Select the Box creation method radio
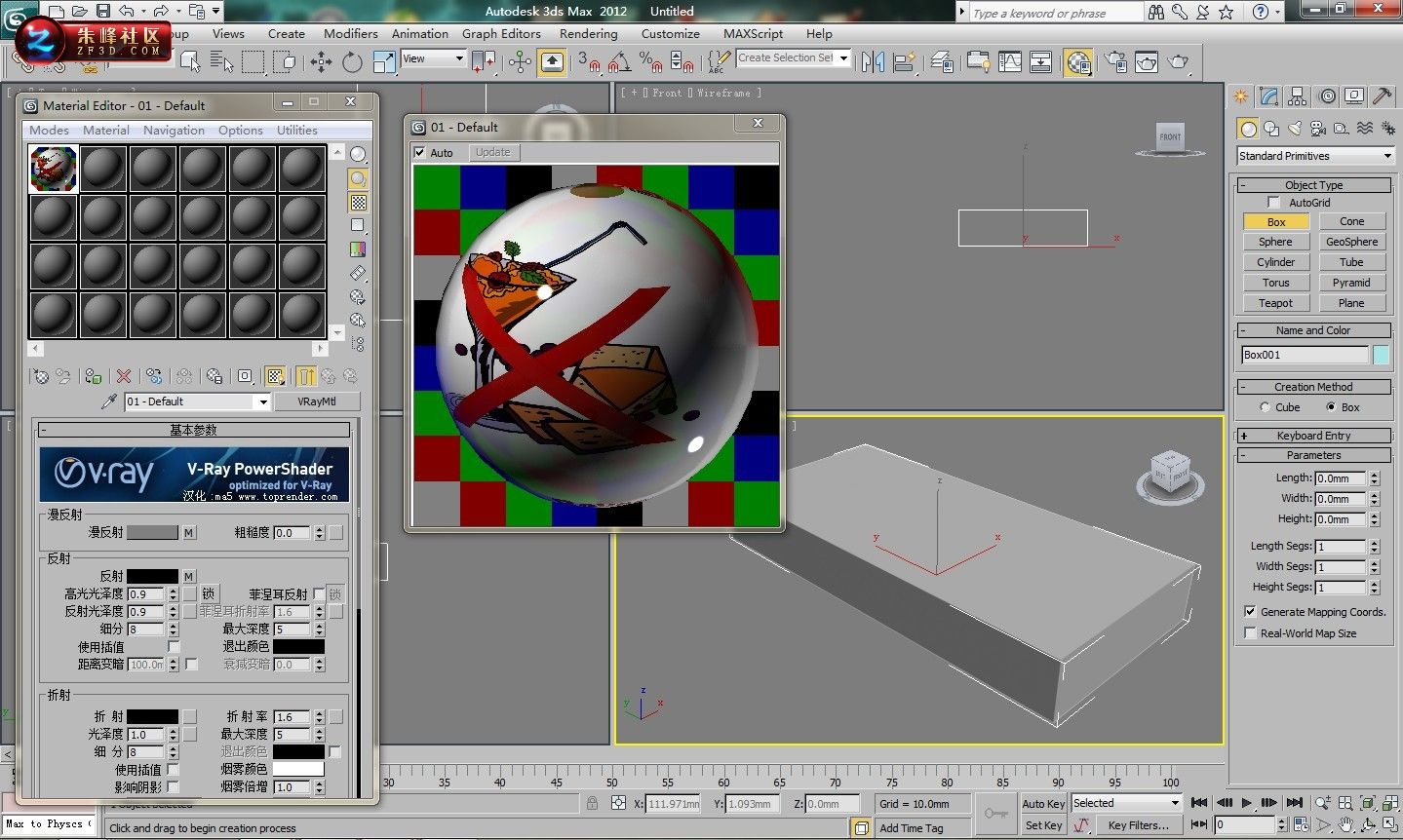Screen dimensions: 1403x840 point(1331,407)
